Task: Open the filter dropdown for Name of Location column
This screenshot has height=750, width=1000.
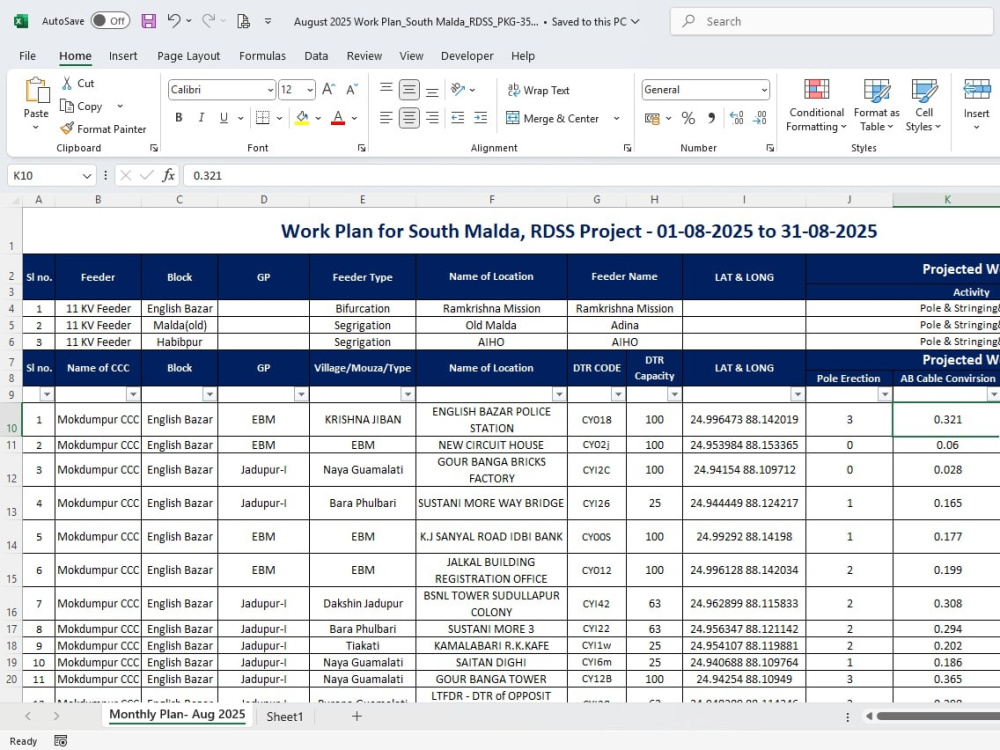Action: (x=559, y=394)
